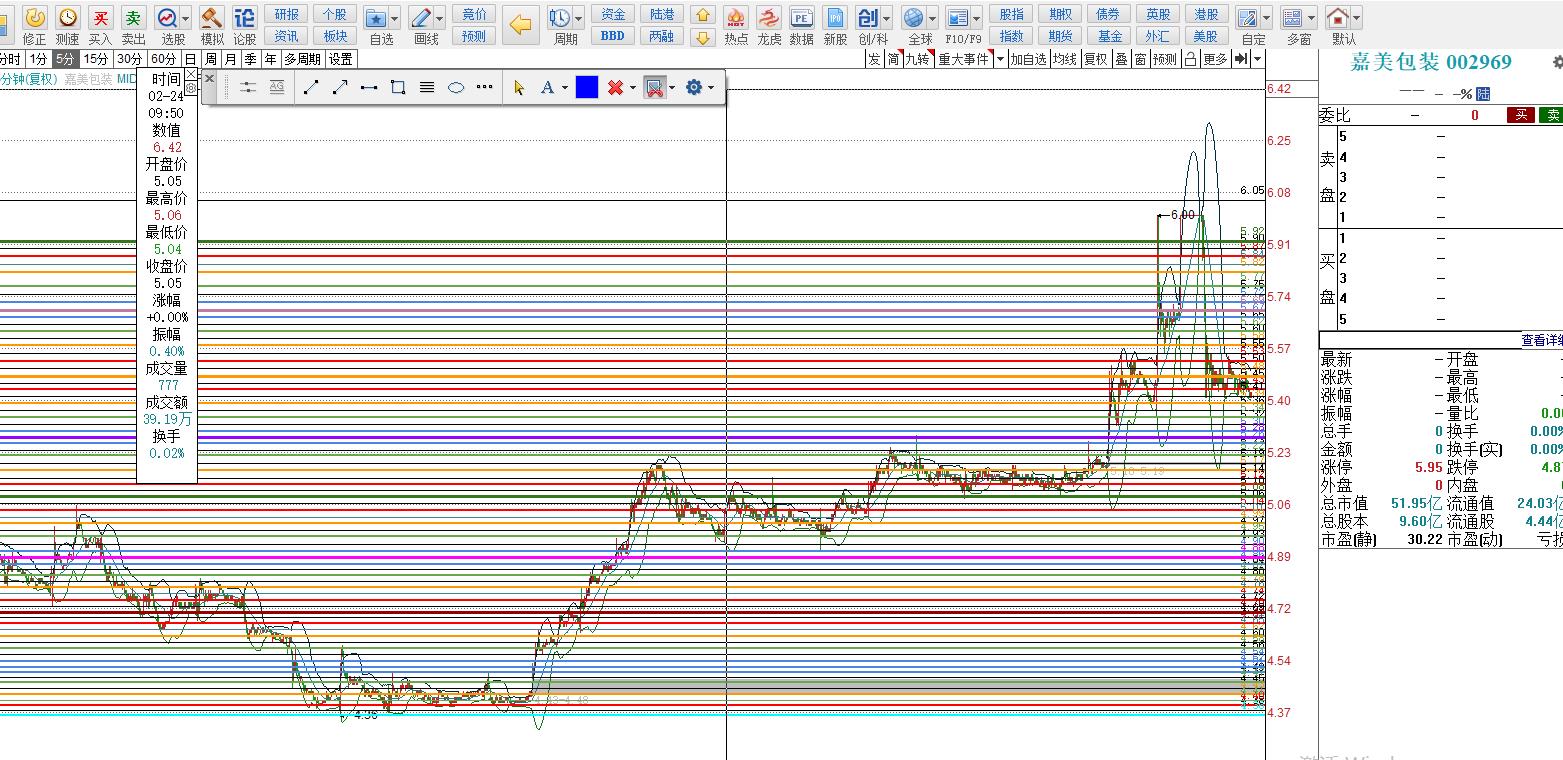1563x760 pixels.
Task: Click the blue color swatch
Action: 587,88
